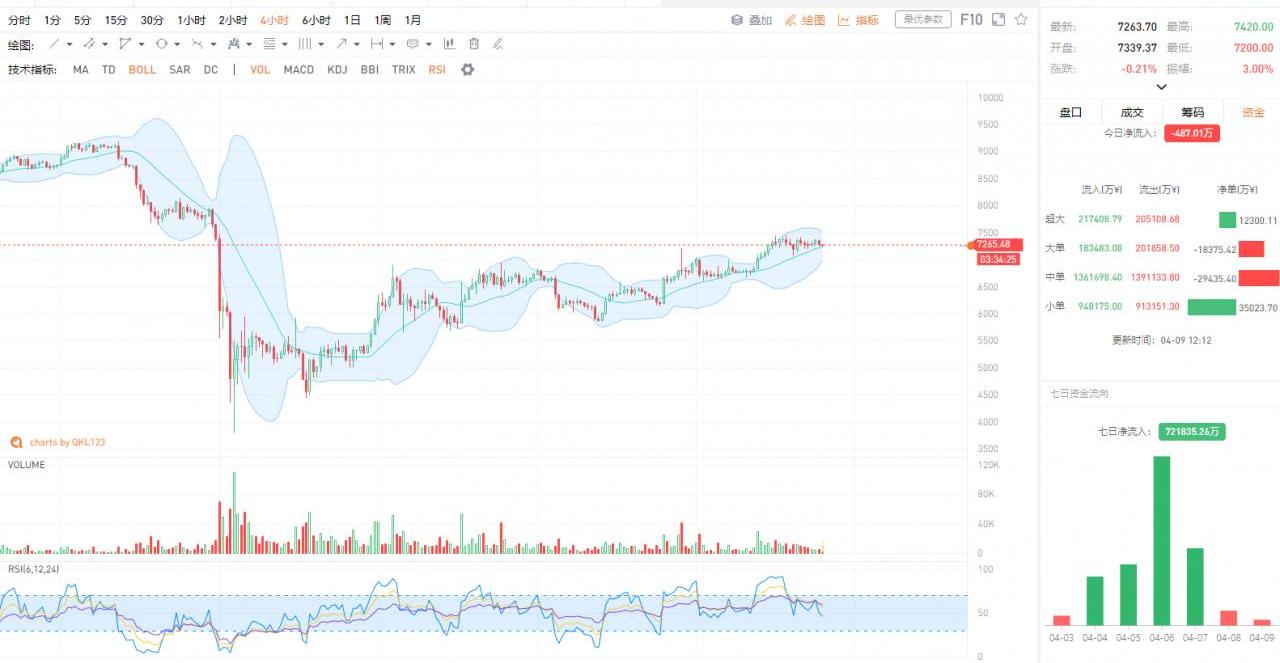Image resolution: width=1280 pixels, height=663 pixels.
Task: Switch to the 盘口 tab
Action: (1070, 112)
